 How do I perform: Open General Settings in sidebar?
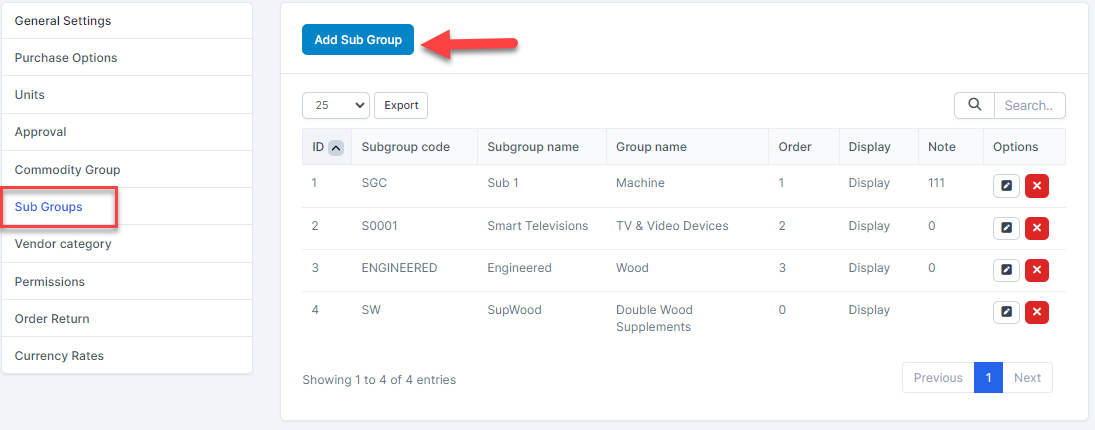[63, 21]
